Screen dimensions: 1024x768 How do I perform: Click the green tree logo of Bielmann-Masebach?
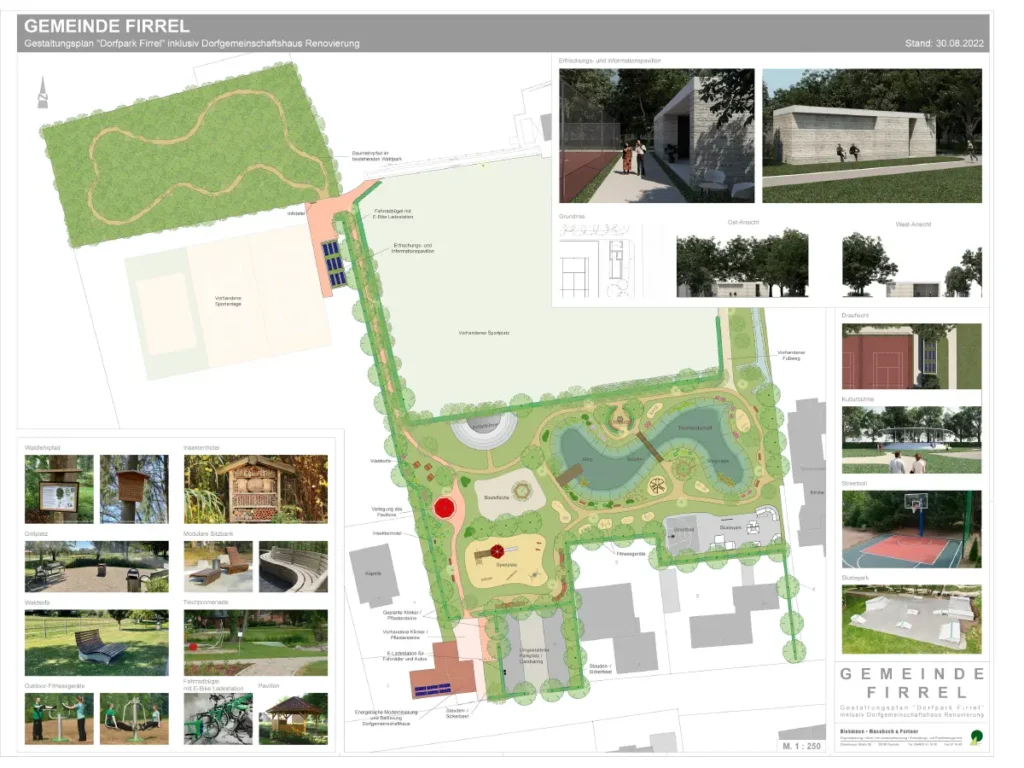[x=976, y=738]
